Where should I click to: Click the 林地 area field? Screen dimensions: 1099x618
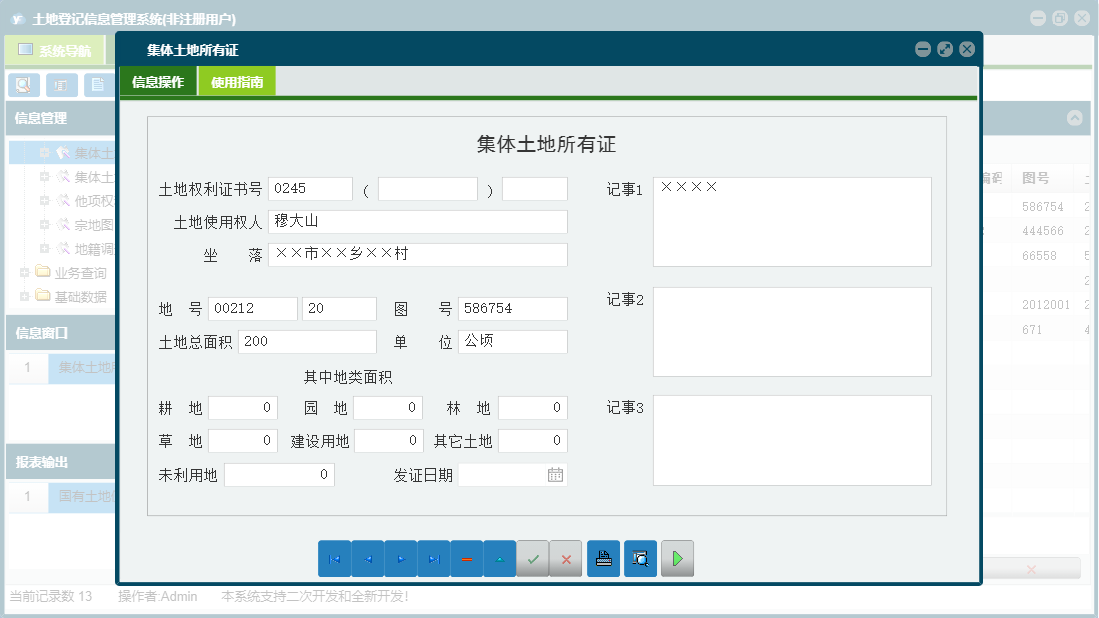click(533, 407)
